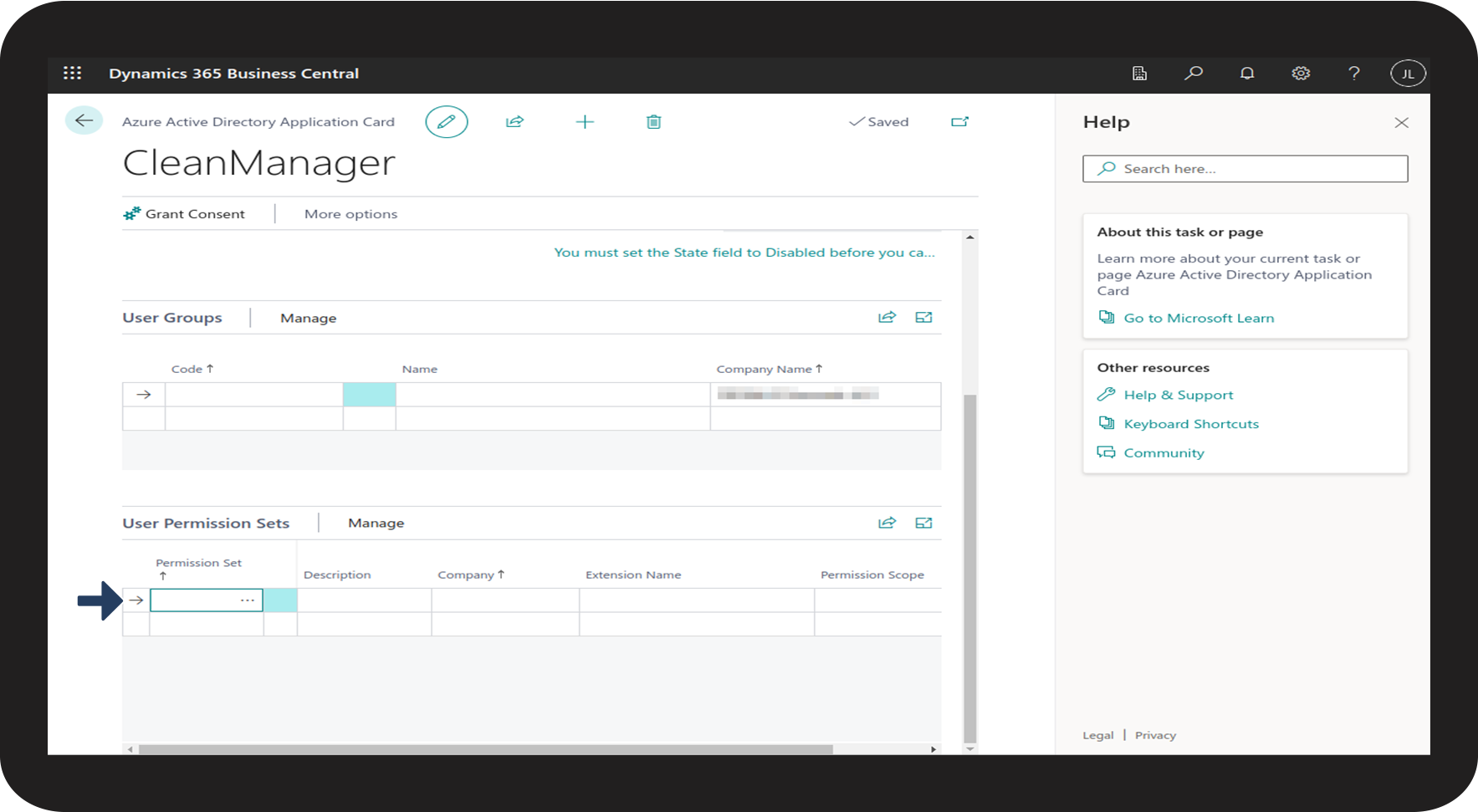Open the Permission Set lookup ellipsis
Screen dimensions: 1478x812
[248, 600]
